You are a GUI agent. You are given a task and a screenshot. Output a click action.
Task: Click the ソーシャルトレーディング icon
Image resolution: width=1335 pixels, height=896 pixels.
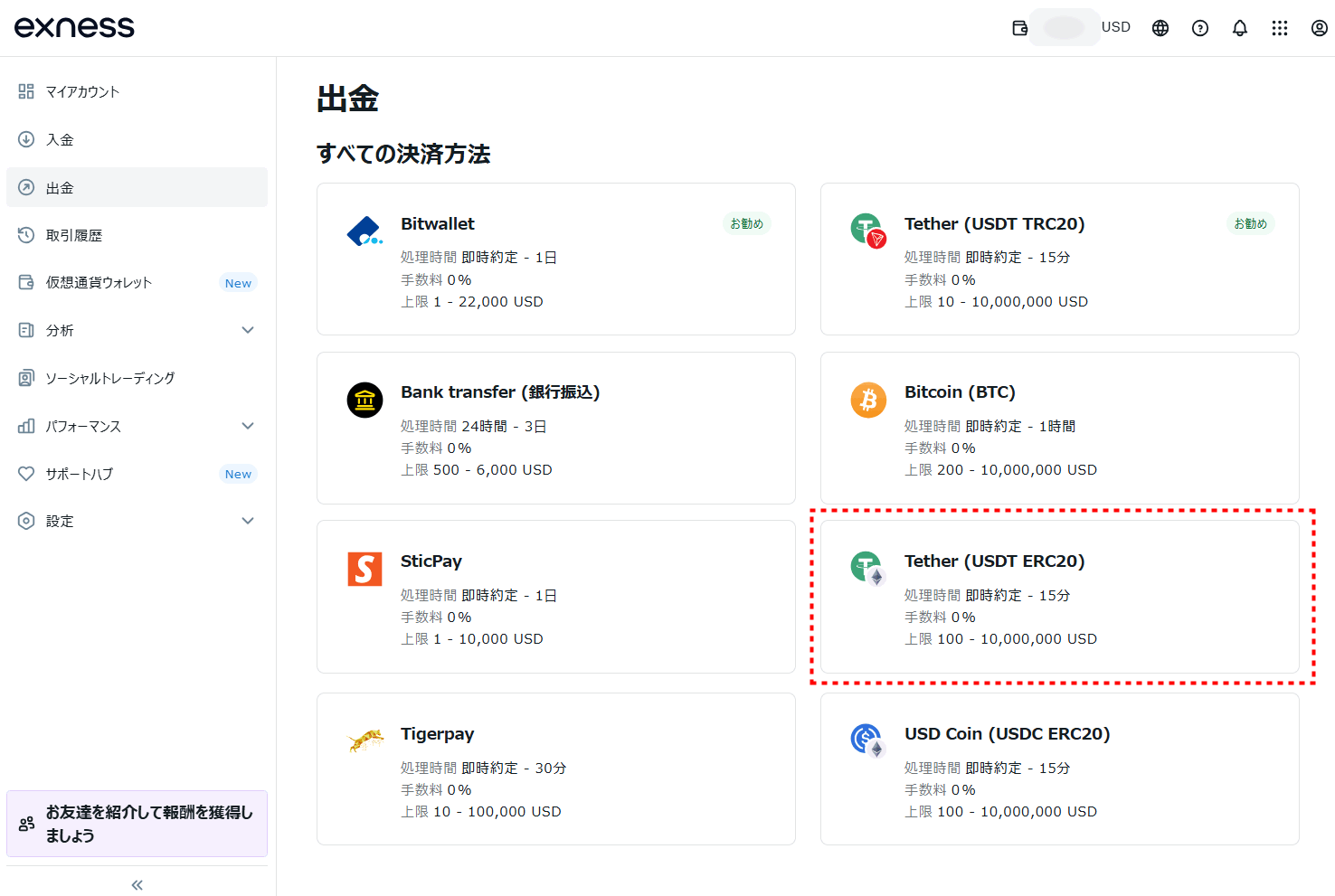click(x=26, y=378)
